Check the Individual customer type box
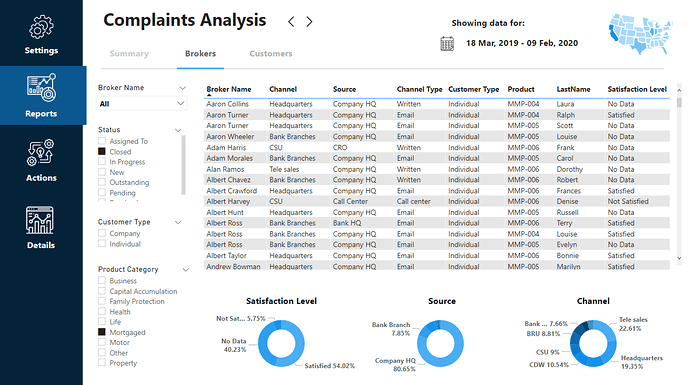Viewport: 690px width, 385px height. (102, 243)
